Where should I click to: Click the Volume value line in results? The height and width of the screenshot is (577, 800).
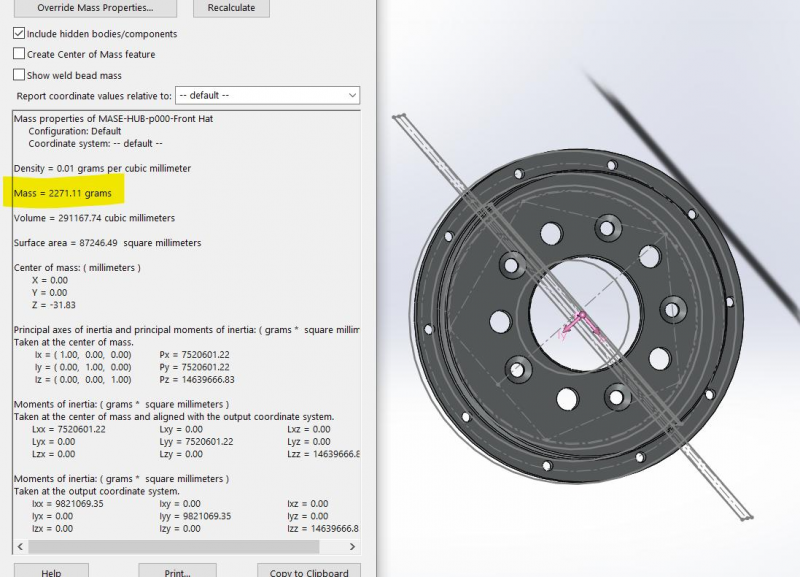[x=94, y=218]
